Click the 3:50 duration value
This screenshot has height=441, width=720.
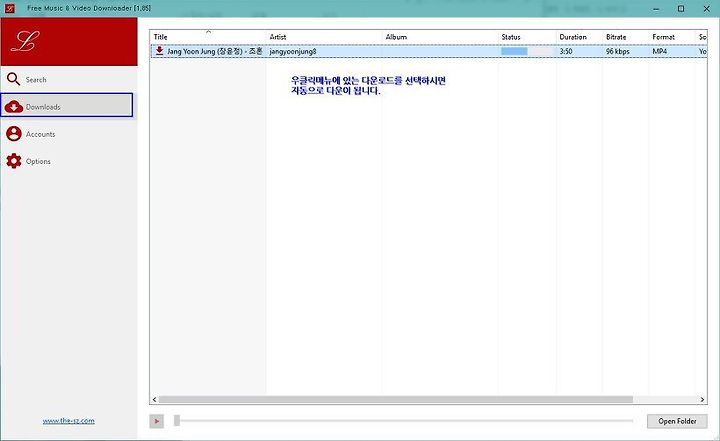point(566,51)
